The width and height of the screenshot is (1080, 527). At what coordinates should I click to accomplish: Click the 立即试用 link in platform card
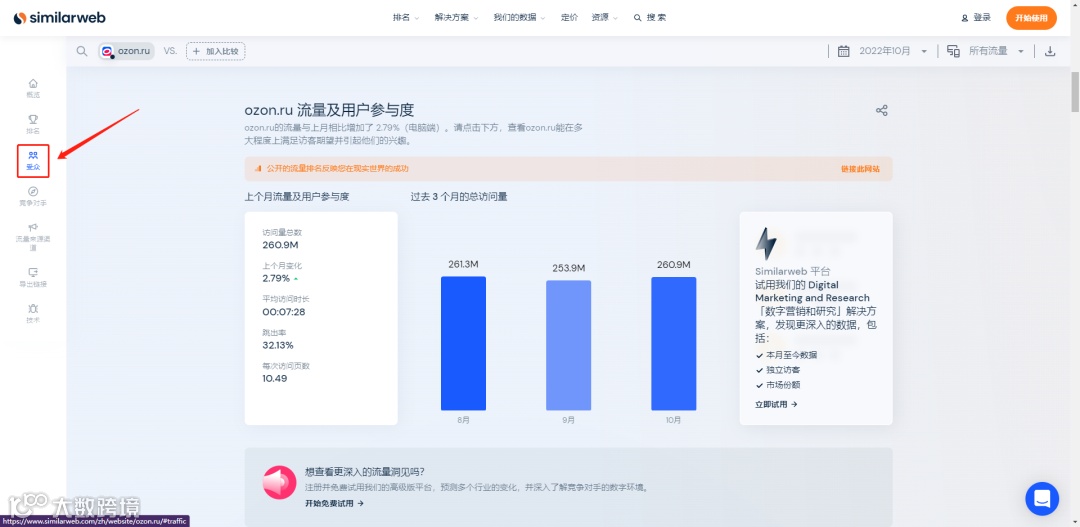(776, 404)
